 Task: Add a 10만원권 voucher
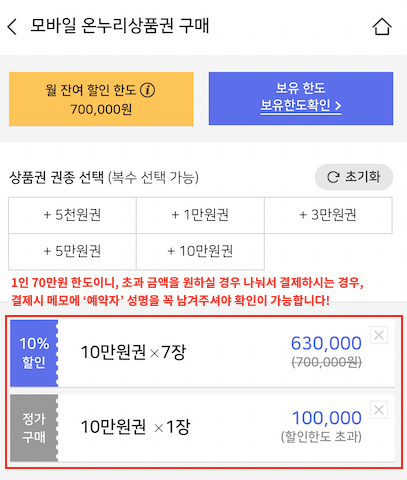pyautogui.click(x=200, y=251)
